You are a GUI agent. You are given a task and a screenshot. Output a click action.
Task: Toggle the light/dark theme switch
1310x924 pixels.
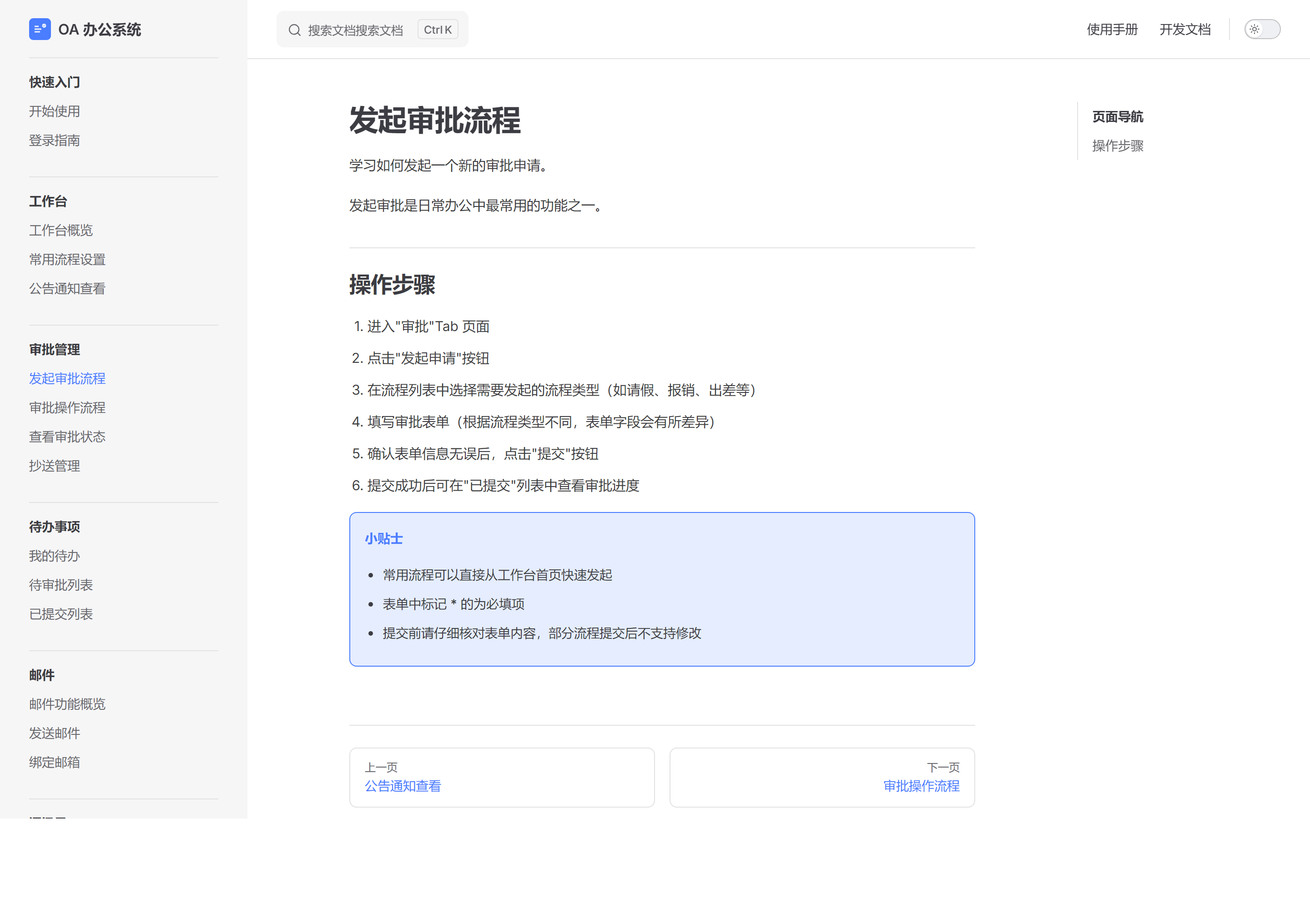tap(1262, 29)
